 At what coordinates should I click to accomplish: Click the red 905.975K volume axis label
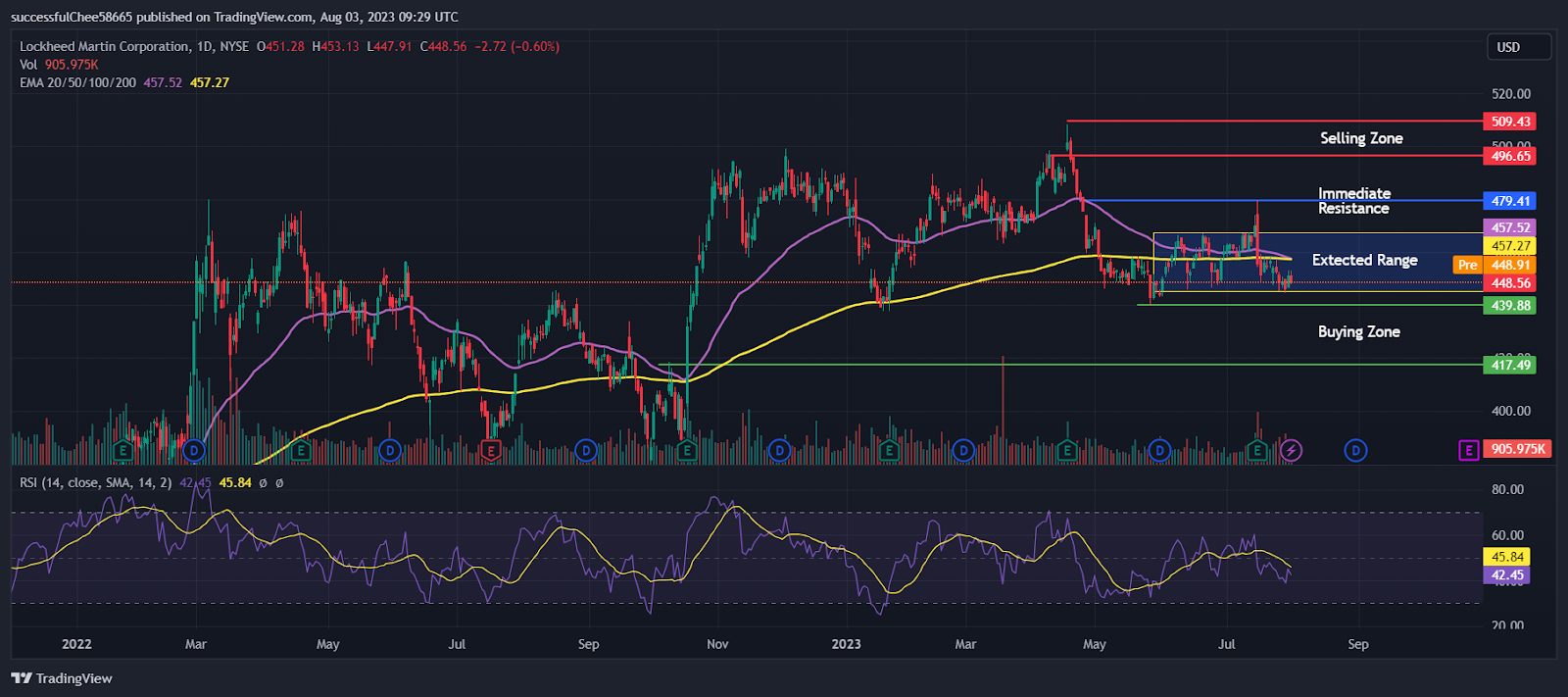[x=1518, y=449]
